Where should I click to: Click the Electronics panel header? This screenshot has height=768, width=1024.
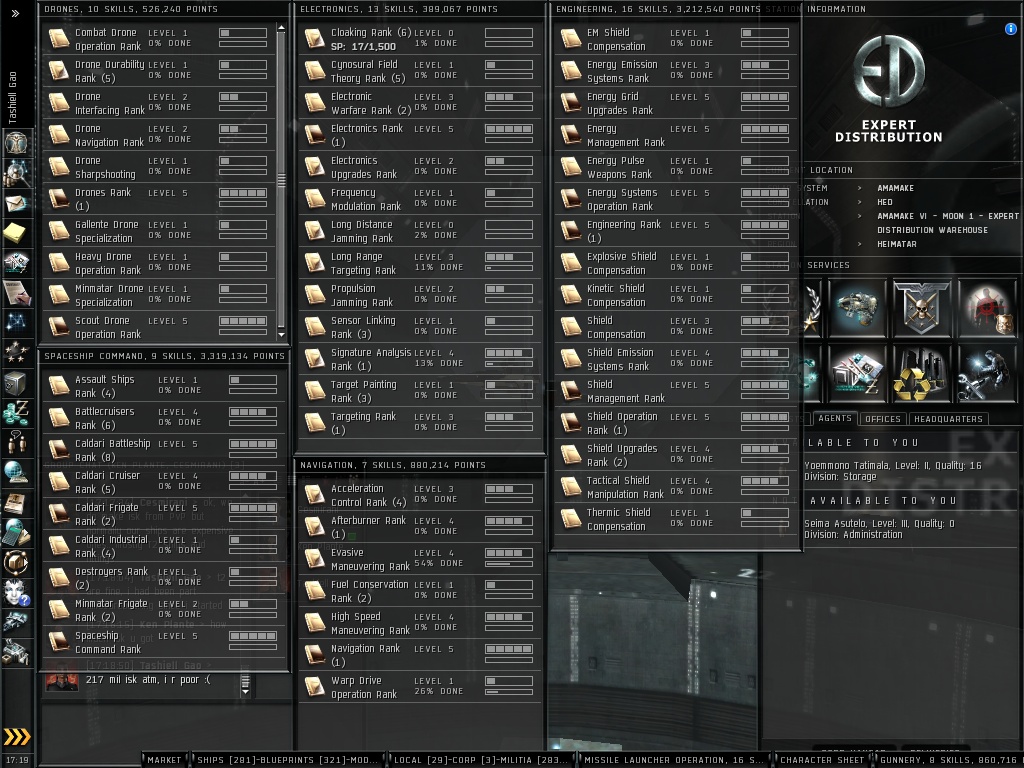point(421,9)
